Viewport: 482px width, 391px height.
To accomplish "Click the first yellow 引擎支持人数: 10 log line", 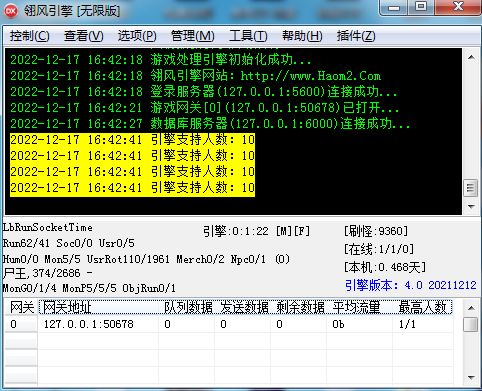I will pos(132,139).
